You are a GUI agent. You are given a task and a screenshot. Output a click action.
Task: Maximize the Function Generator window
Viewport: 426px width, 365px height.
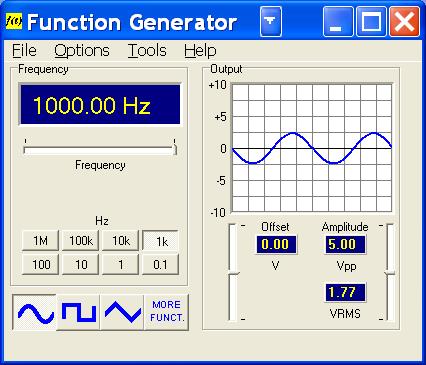click(x=371, y=22)
